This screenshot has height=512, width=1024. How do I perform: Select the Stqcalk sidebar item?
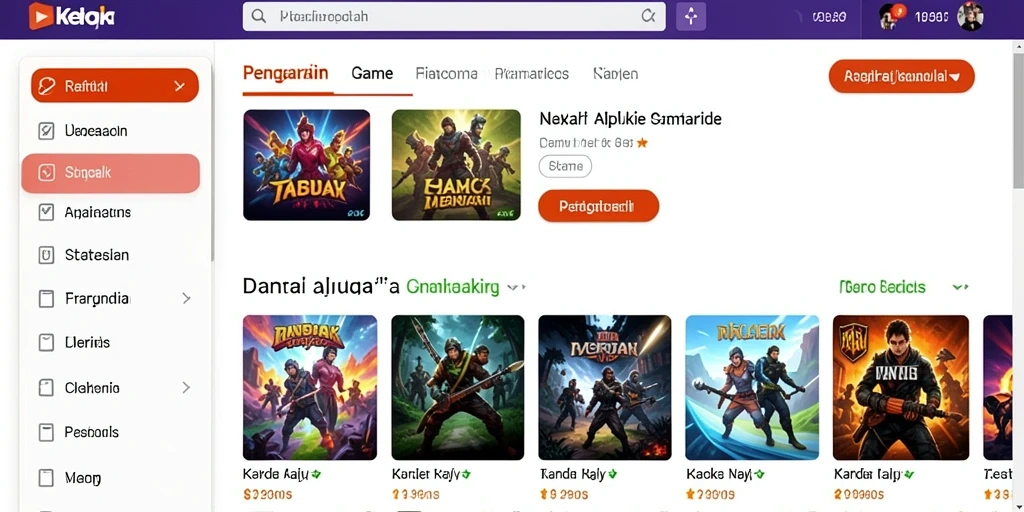coord(110,173)
